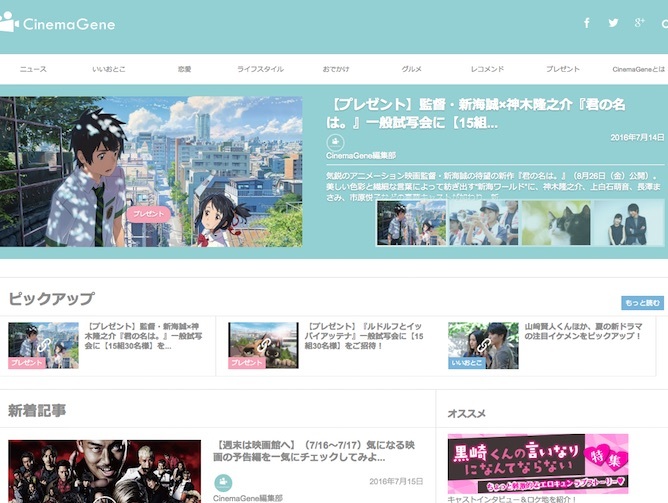Open 週末は映画館へ article headline
Image resolution: width=668 pixels, height=503 pixels.
click(314, 451)
